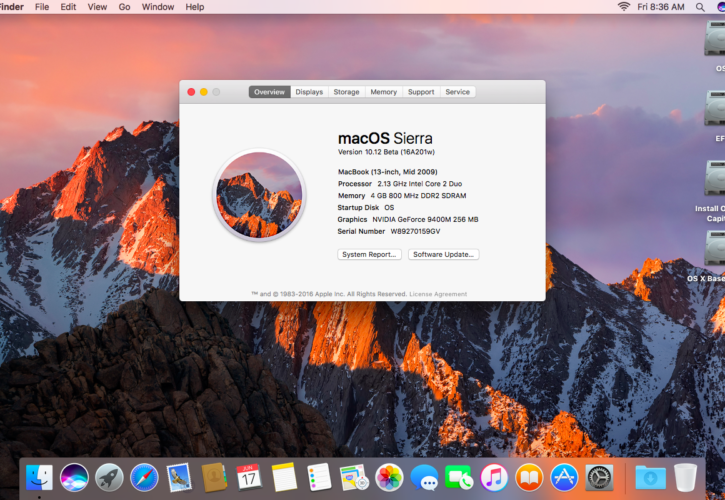
Task: Open the License Agreement link
Action: (x=438, y=294)
